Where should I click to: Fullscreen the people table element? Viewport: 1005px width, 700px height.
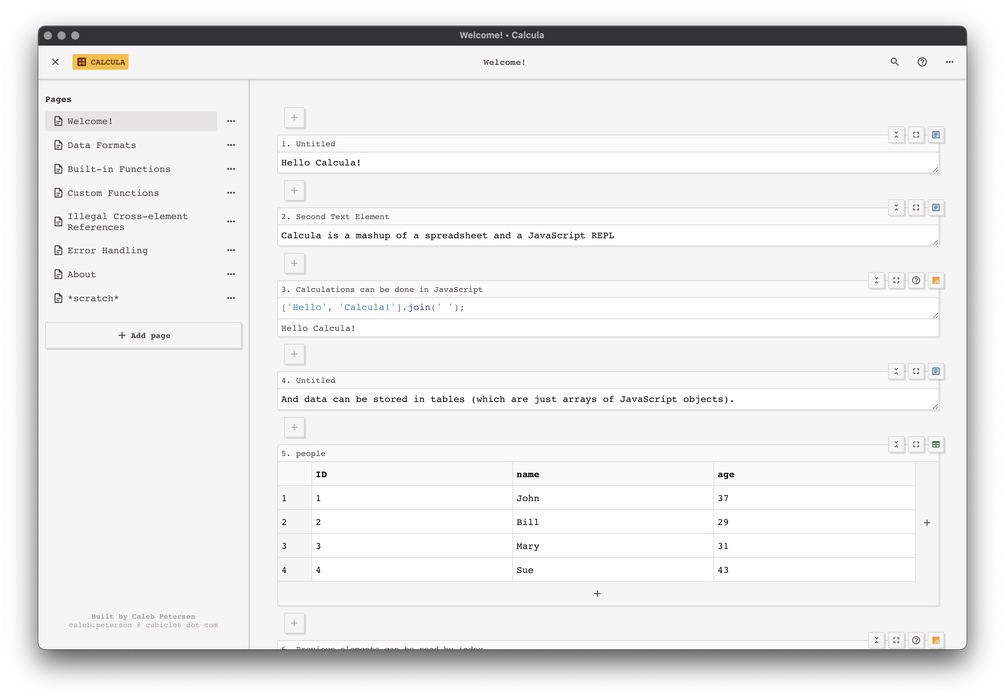[916, 444]
